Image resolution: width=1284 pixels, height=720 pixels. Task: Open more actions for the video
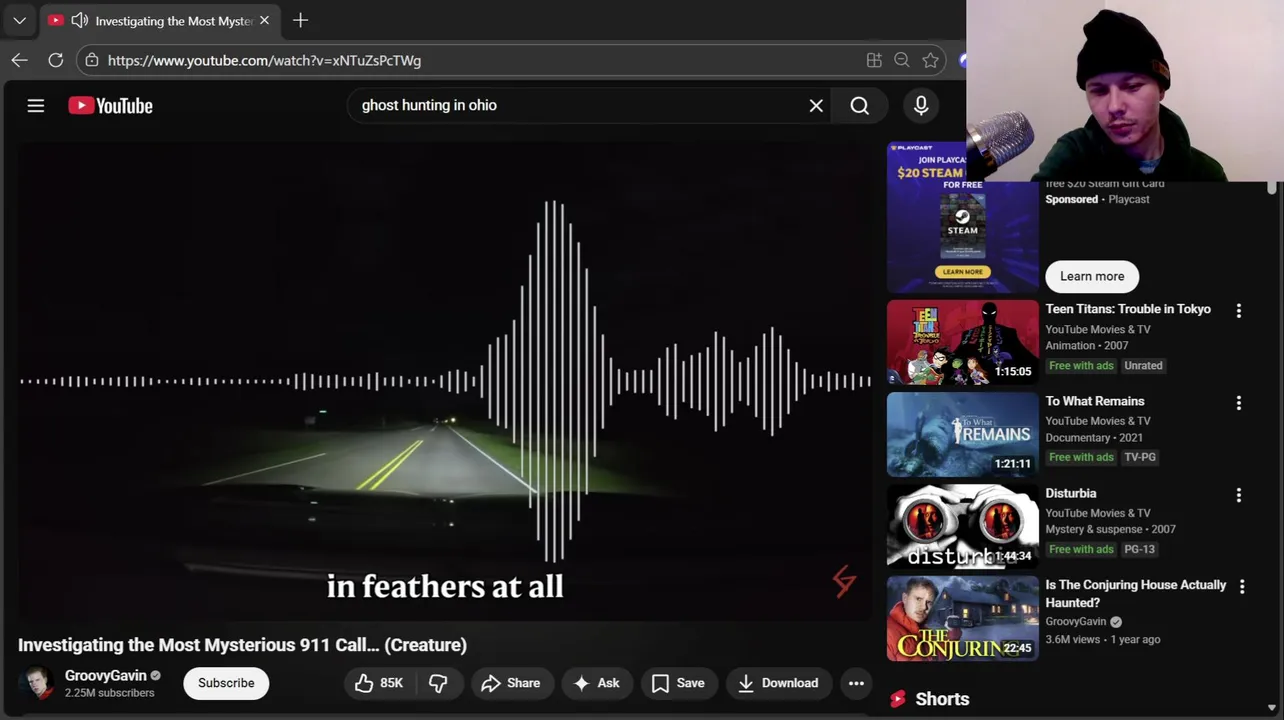[856, 683]
